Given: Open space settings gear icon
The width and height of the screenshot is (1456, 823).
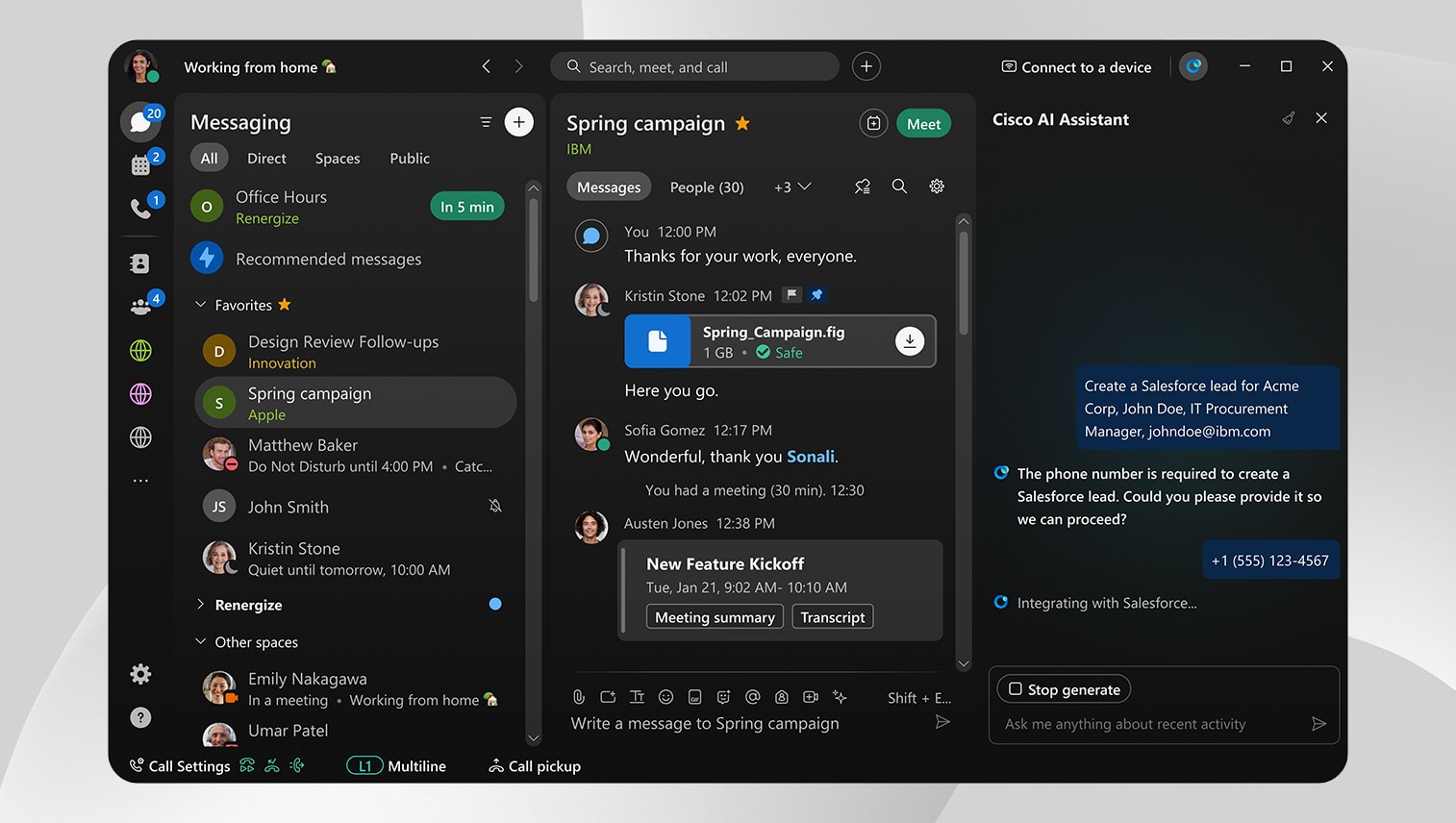Looking at the screenshot, I should click(x=937, y=187).
